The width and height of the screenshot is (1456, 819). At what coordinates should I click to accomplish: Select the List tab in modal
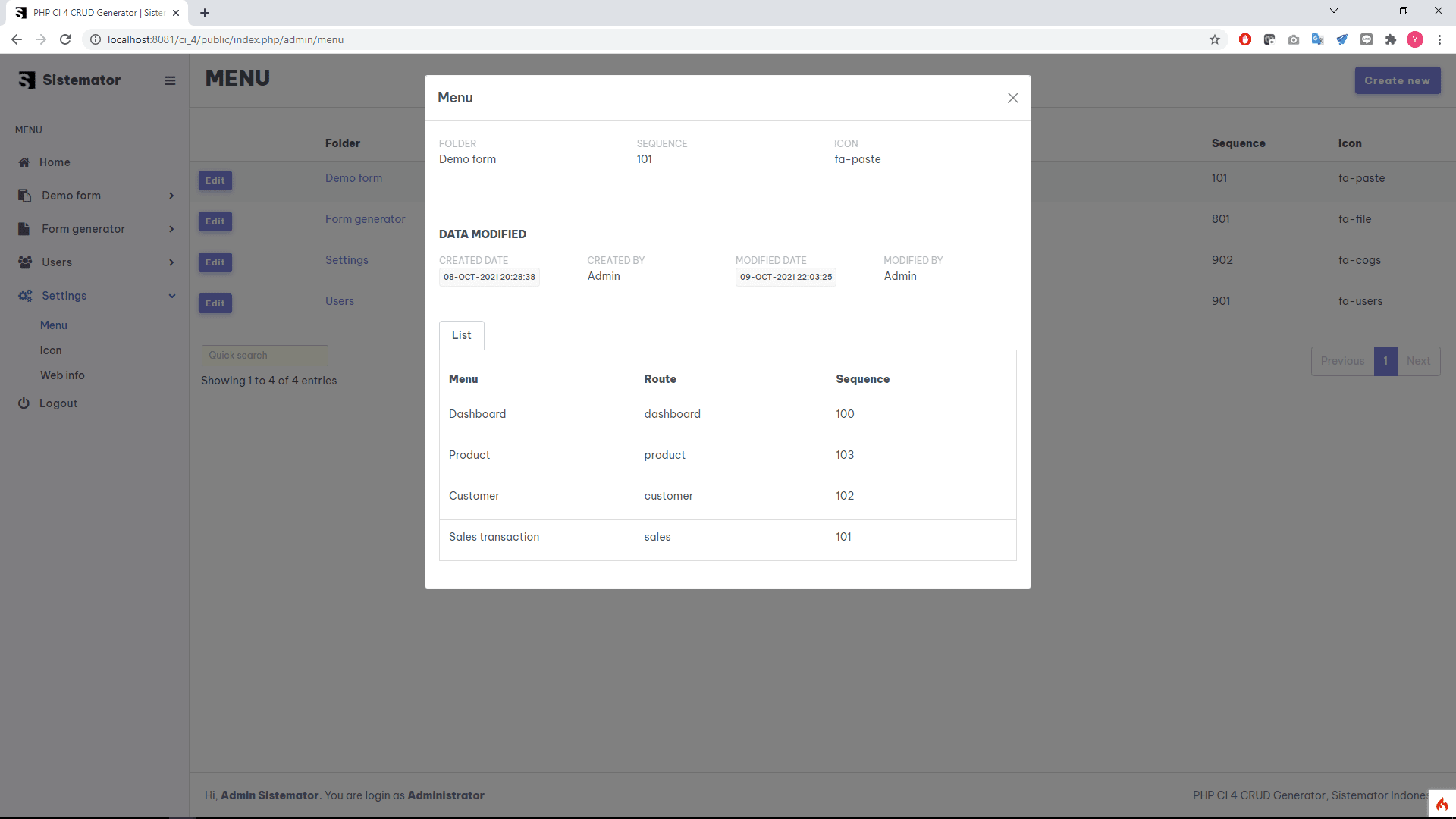(x=461, y=335)
